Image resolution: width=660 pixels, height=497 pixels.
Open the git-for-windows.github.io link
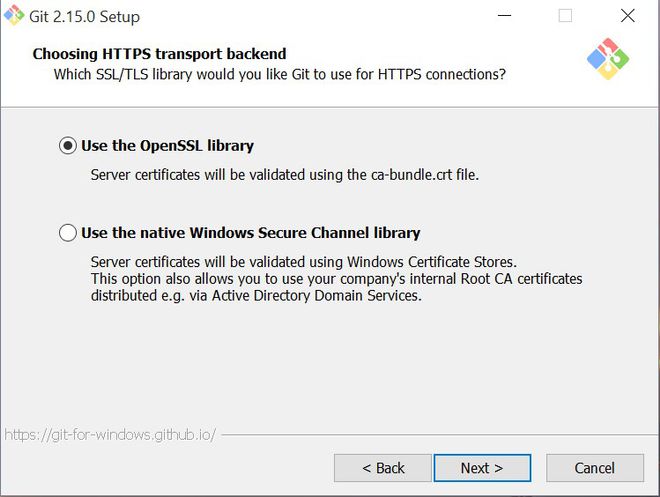tap(109, 435)
